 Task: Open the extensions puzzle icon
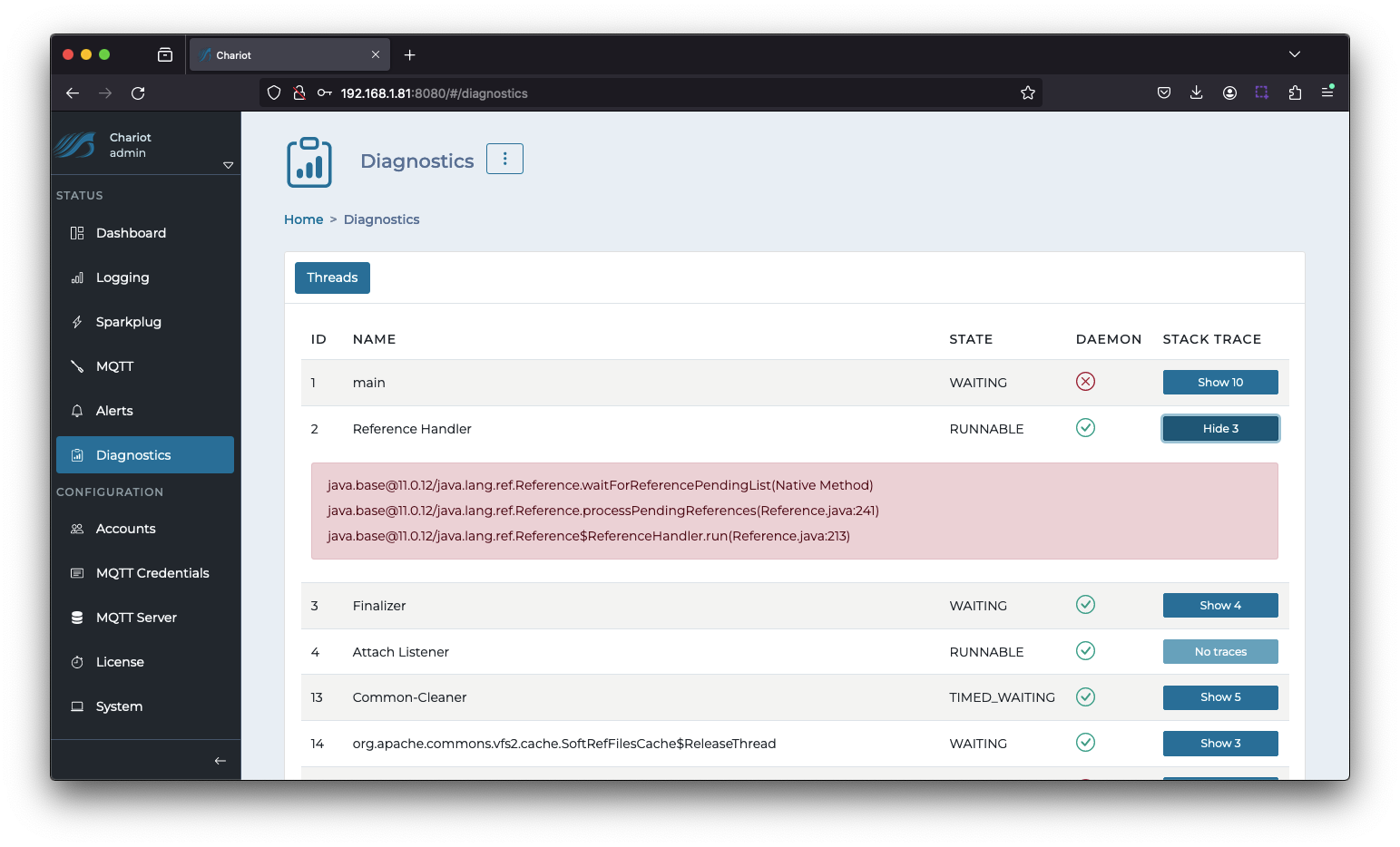(1295, 92)
